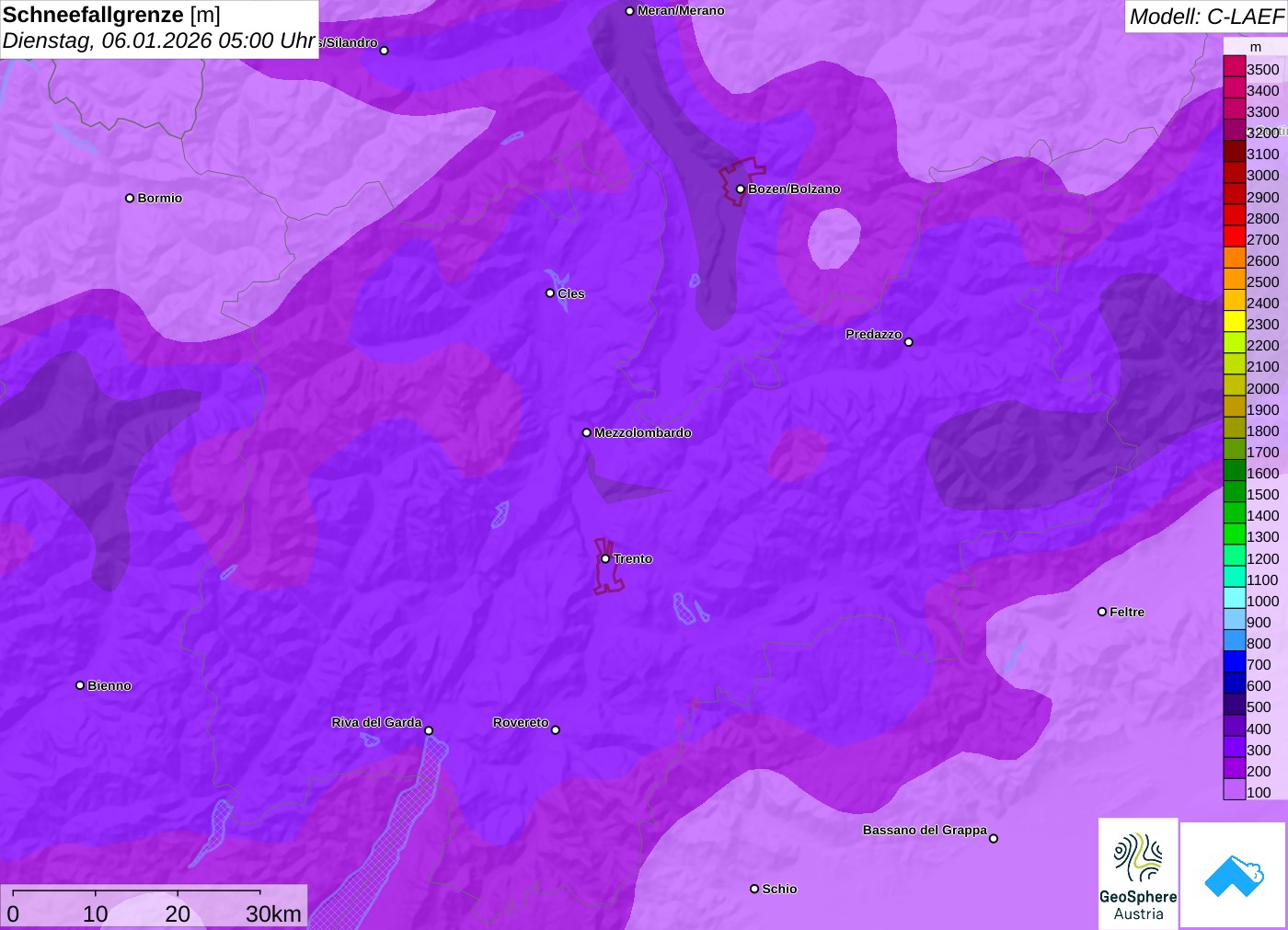Viewport: 1288px width, 930px height.
Task: Click the Mezzolombardo label text
Action: pyautogui.click(x=642, y=432)
